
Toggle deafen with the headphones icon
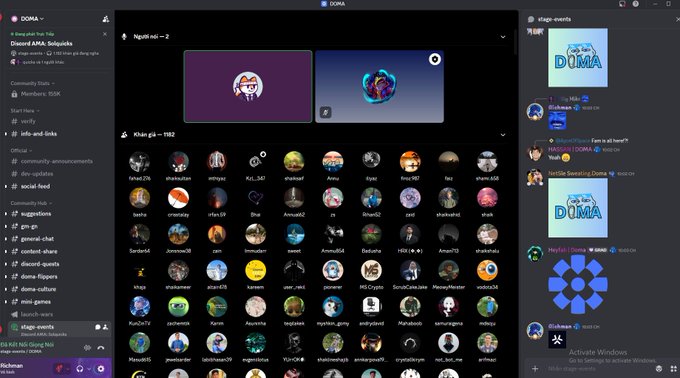[80, 369]
